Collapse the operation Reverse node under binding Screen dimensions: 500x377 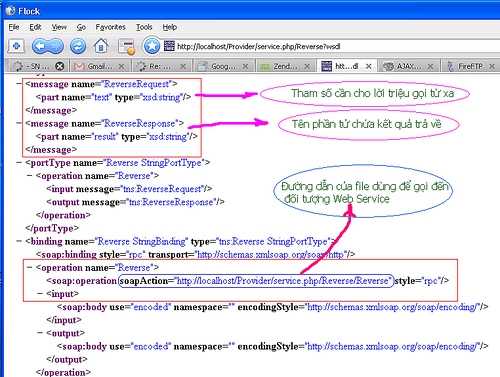pyautogui.click(x=30, y=267)
